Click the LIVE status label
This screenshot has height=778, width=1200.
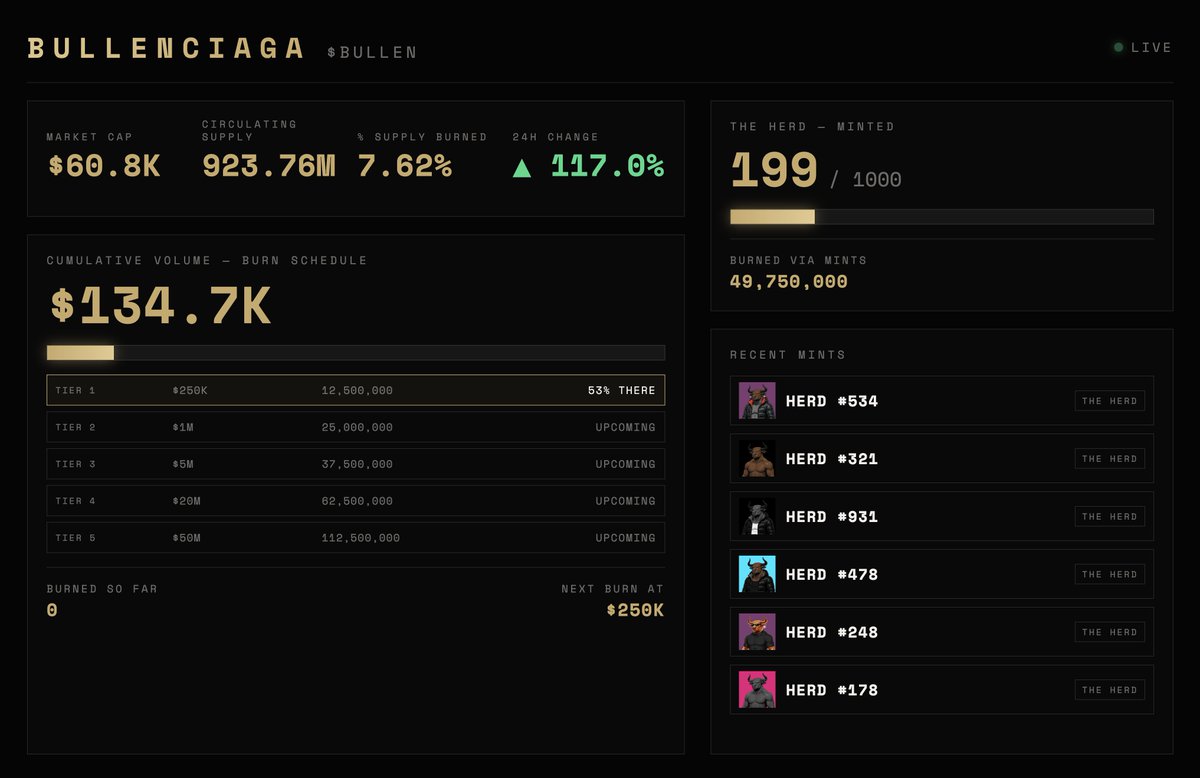point(1151,47)
